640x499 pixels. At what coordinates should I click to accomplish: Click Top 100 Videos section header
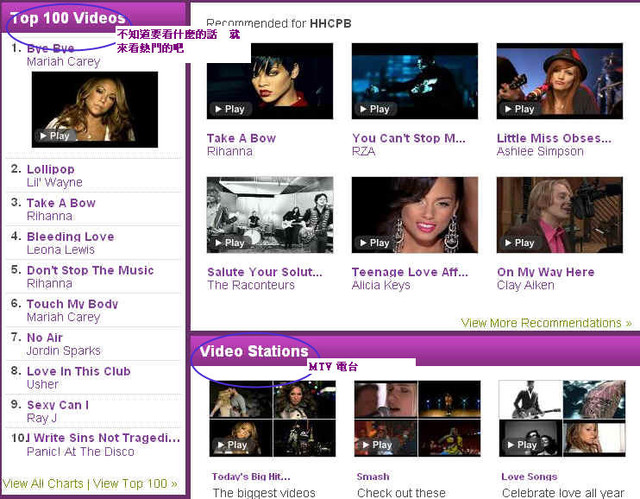68,18
